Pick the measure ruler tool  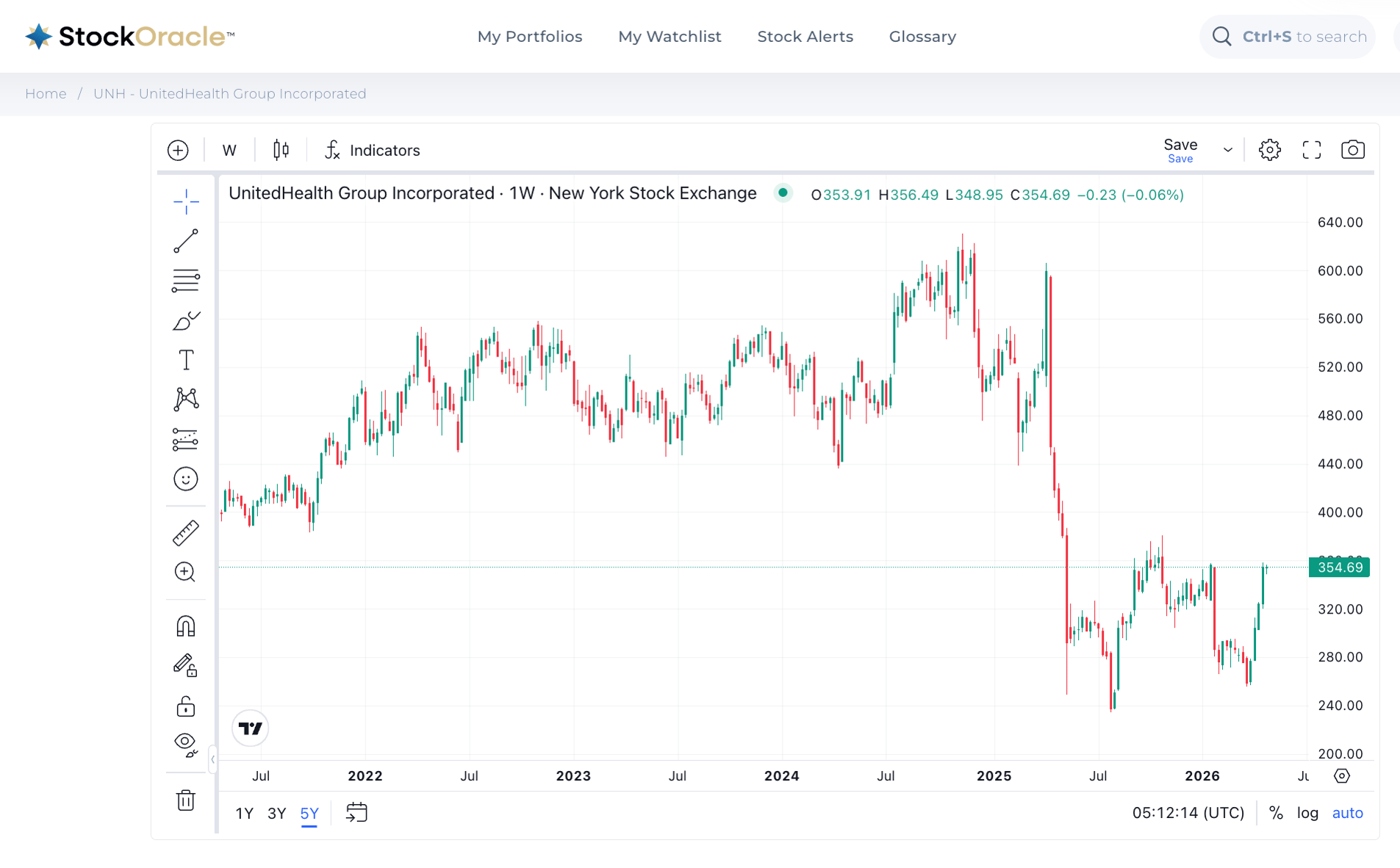[x=185, y=533]
